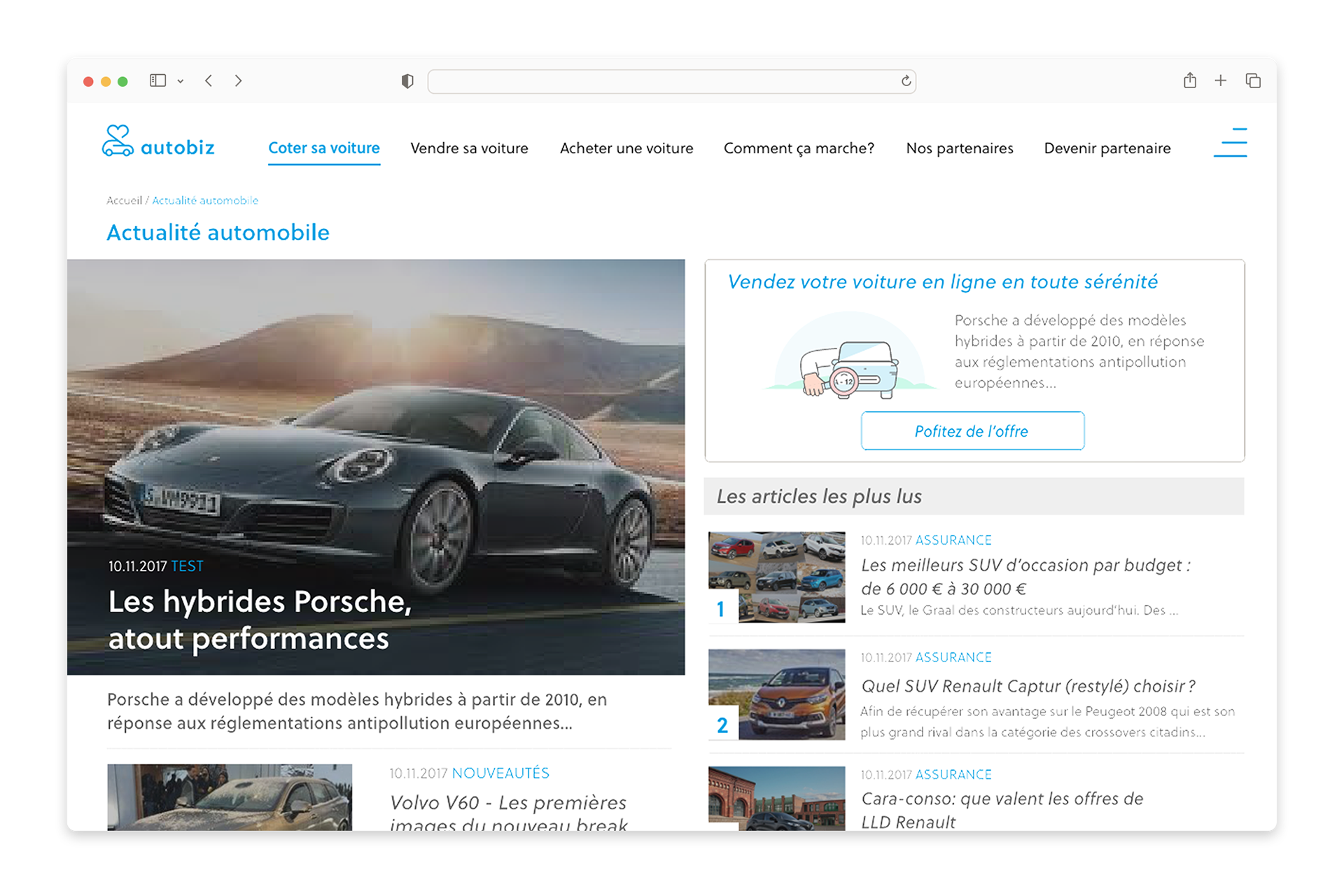Go to Acheter une voiture
Viewport: 1344px width, 896px height.
pos(626,148)
